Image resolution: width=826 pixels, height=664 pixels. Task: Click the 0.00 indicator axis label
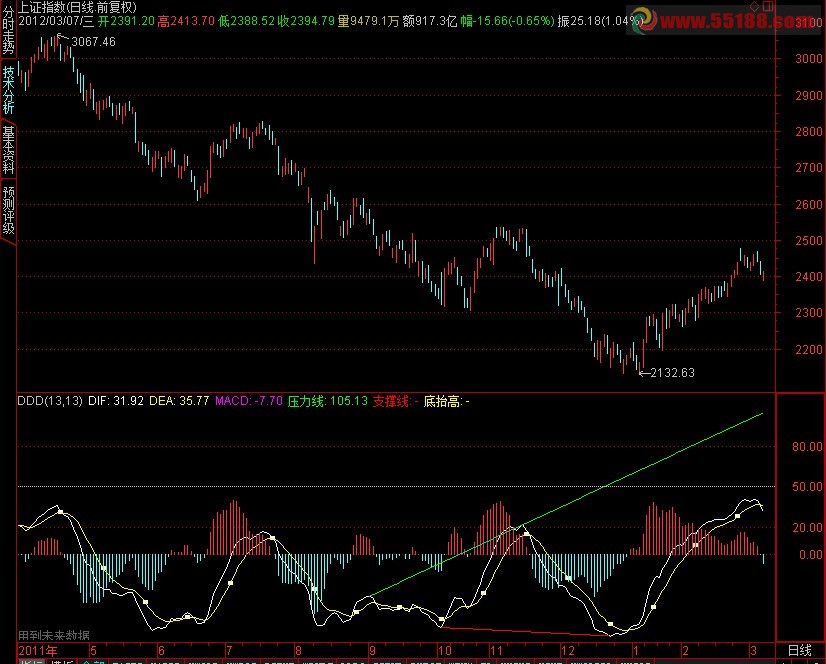pyautogui.click(x=811, y=554)
